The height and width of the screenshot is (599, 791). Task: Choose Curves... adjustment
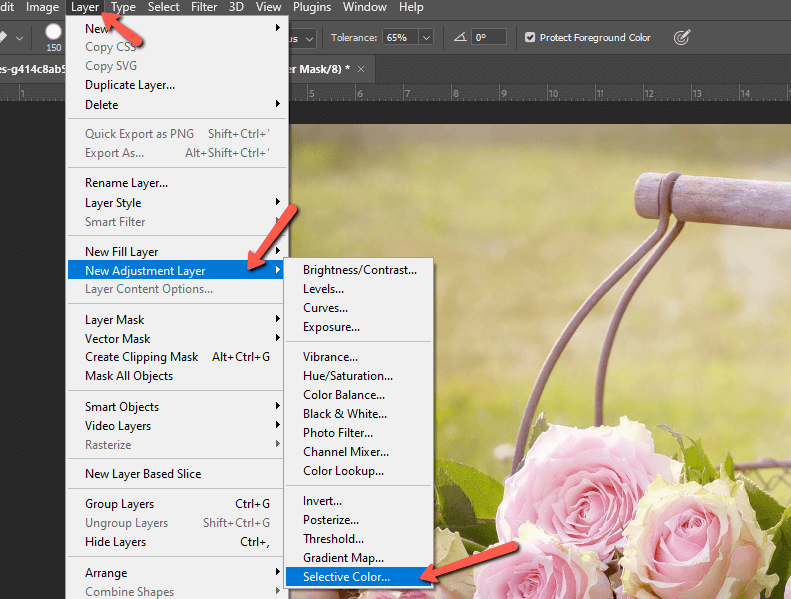[359, 308]
